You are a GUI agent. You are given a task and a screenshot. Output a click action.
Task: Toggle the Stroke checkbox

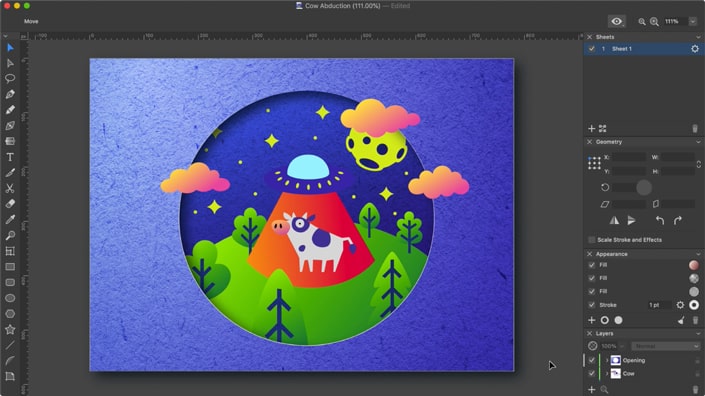coord(592,305)
